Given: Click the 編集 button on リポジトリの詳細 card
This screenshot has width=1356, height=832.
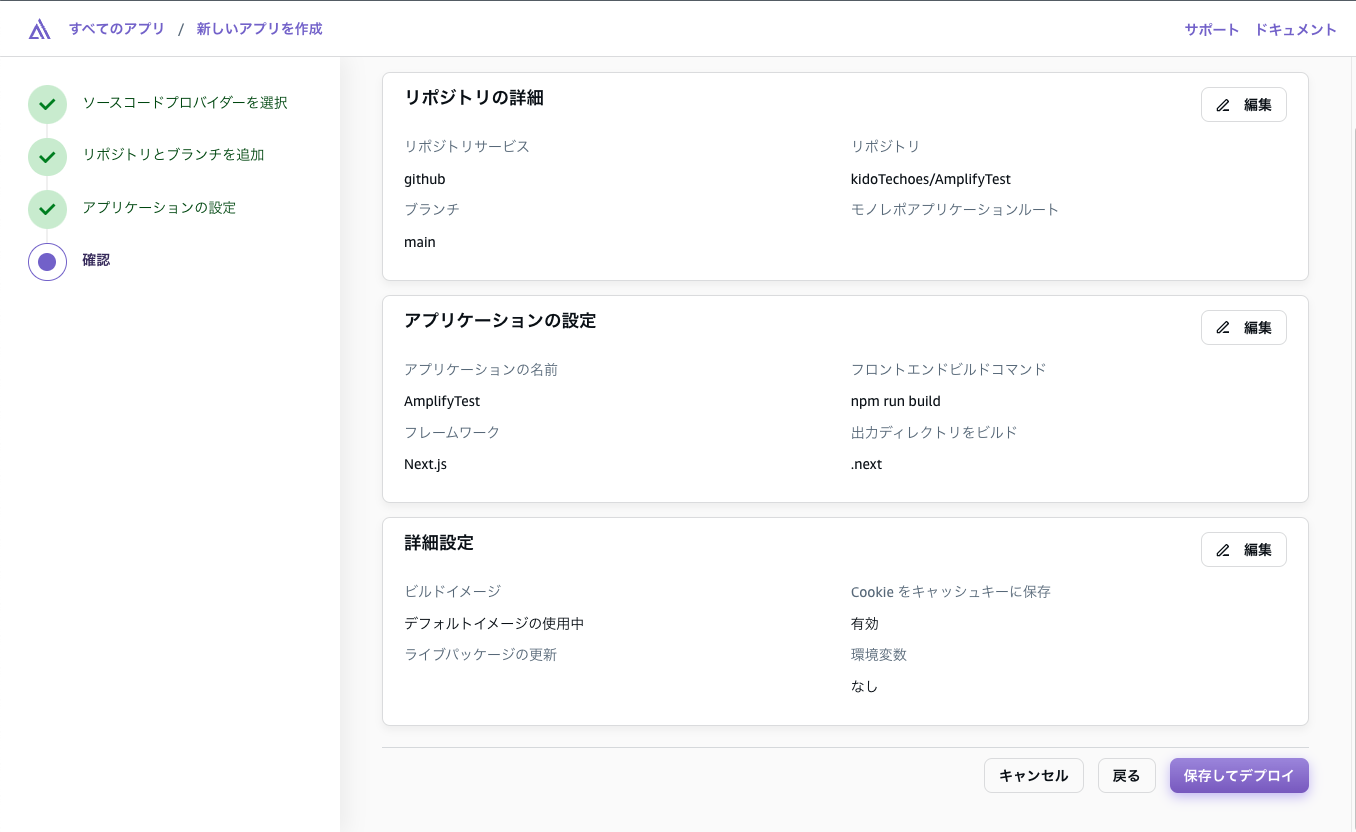Looking at the screenshot, I should coord(1243,104).
